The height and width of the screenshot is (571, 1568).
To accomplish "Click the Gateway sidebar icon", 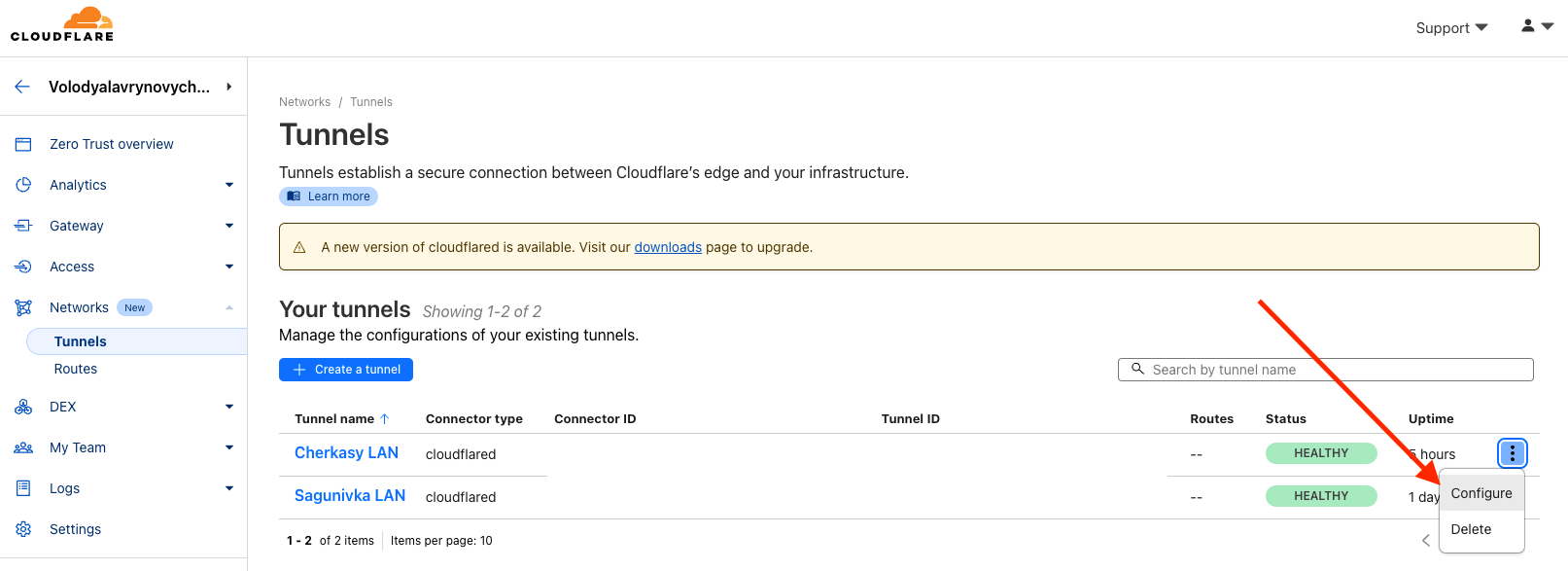I will (x=23, y=226).
